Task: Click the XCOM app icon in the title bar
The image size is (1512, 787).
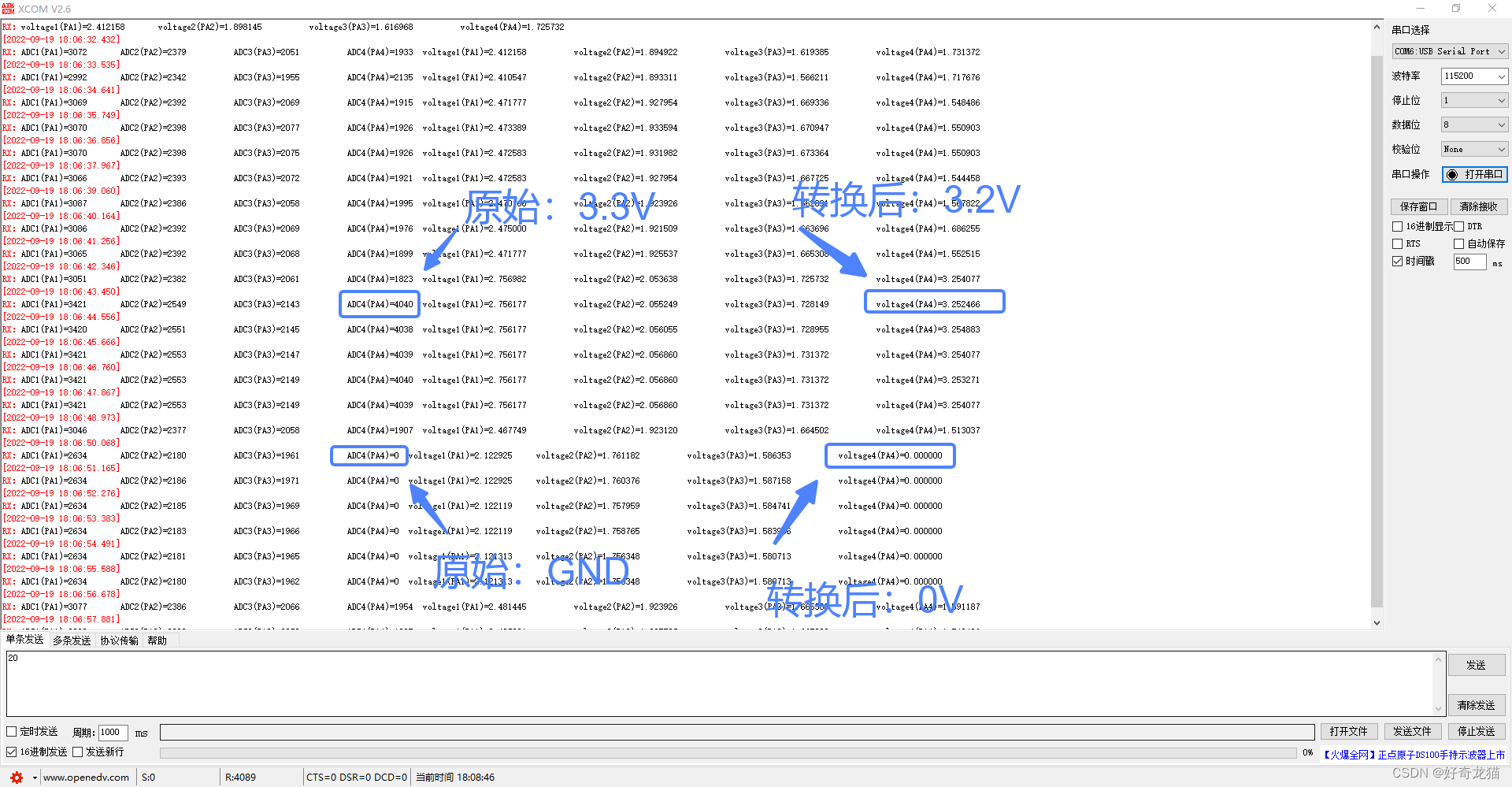Action: tap(8, 9)
